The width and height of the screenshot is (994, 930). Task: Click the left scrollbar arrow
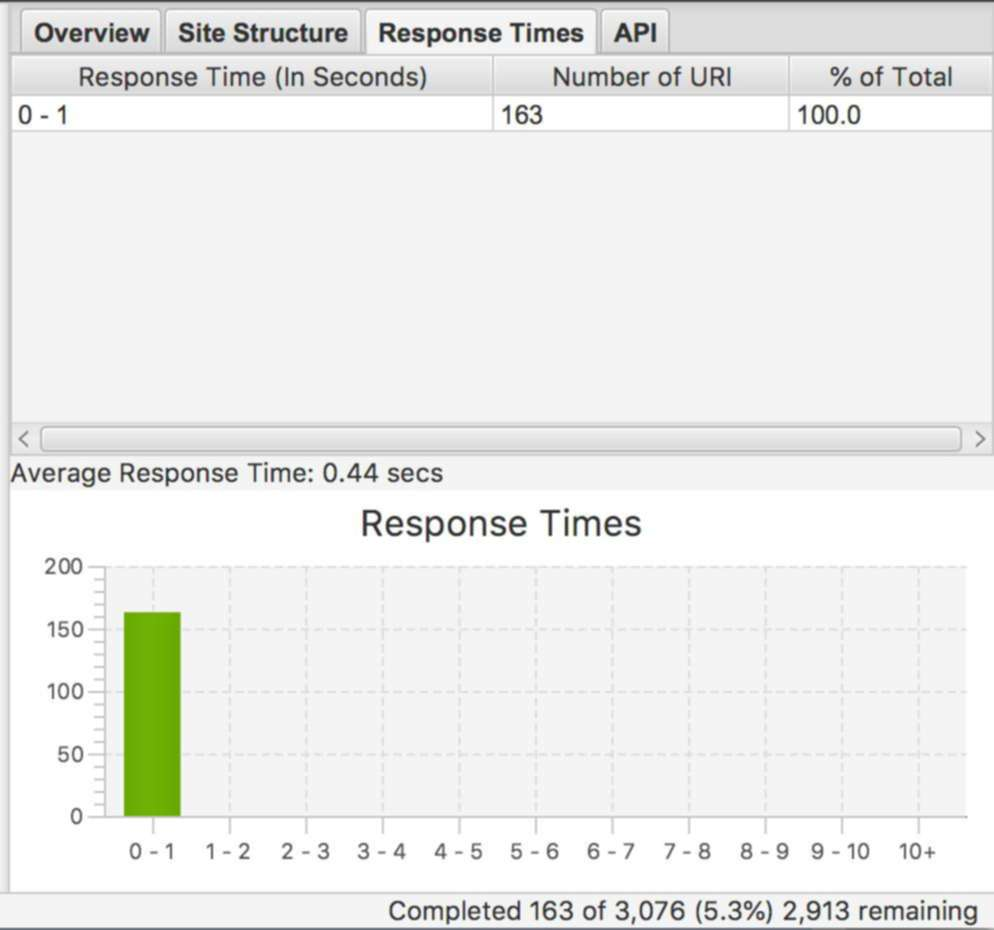click(20, 438)
